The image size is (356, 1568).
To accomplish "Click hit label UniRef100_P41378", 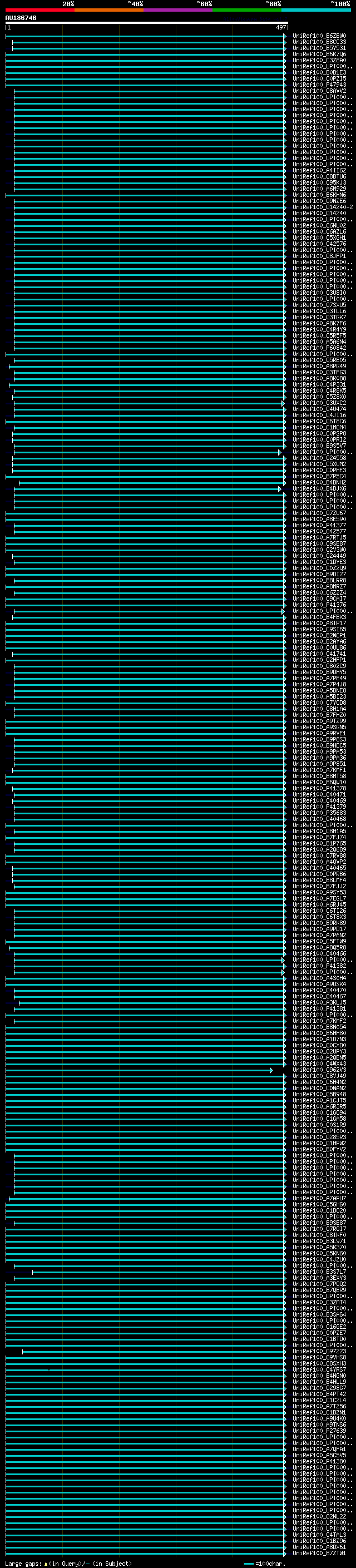I will [319, 788].
